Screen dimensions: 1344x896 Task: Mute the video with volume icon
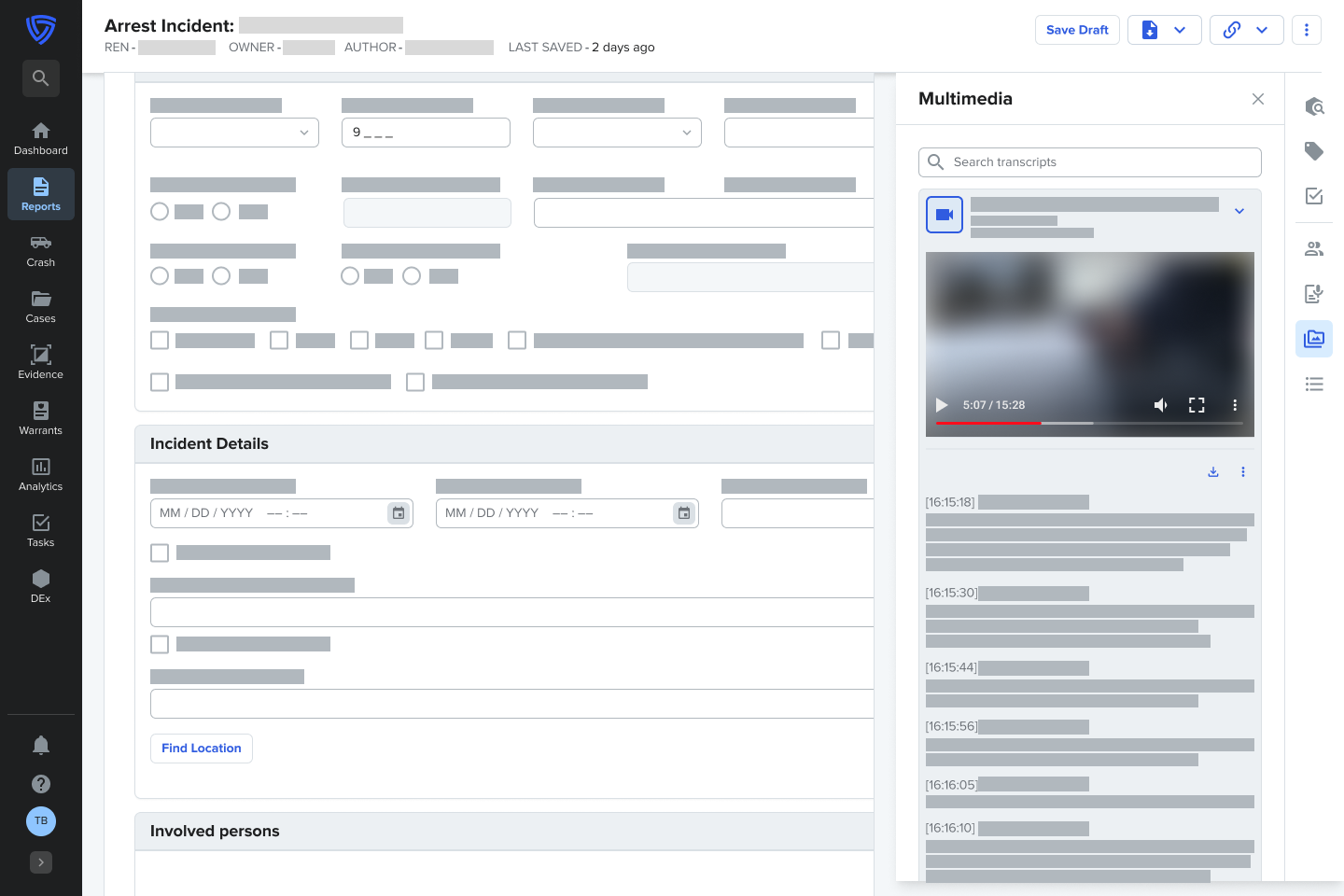click(x=1160, y=405)
